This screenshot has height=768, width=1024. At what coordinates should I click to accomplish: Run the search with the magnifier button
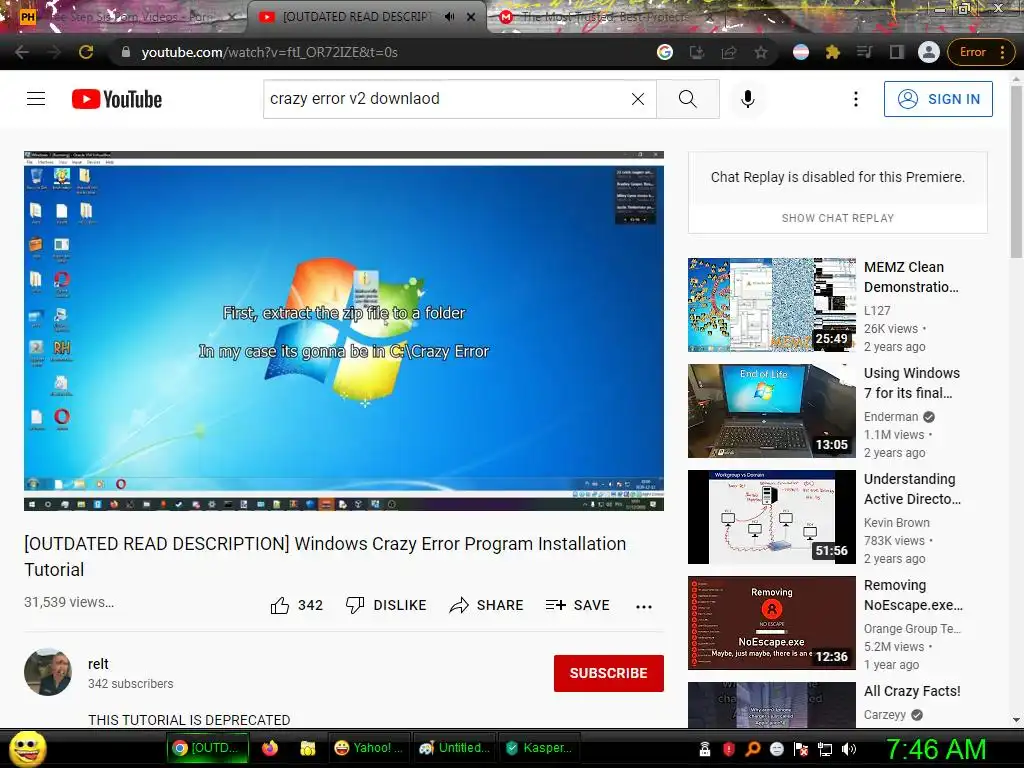(x=688, y=99)
